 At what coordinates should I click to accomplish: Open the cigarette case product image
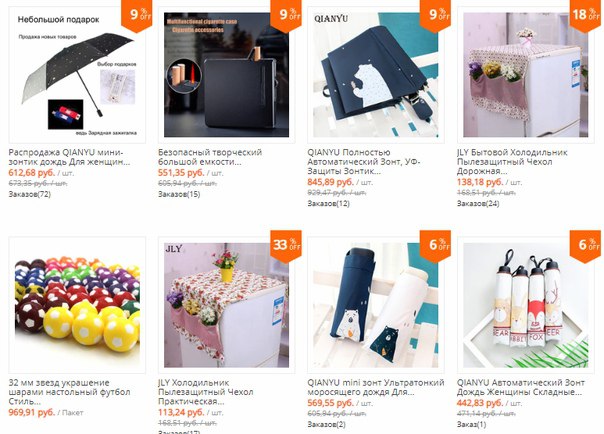[226, 75]
